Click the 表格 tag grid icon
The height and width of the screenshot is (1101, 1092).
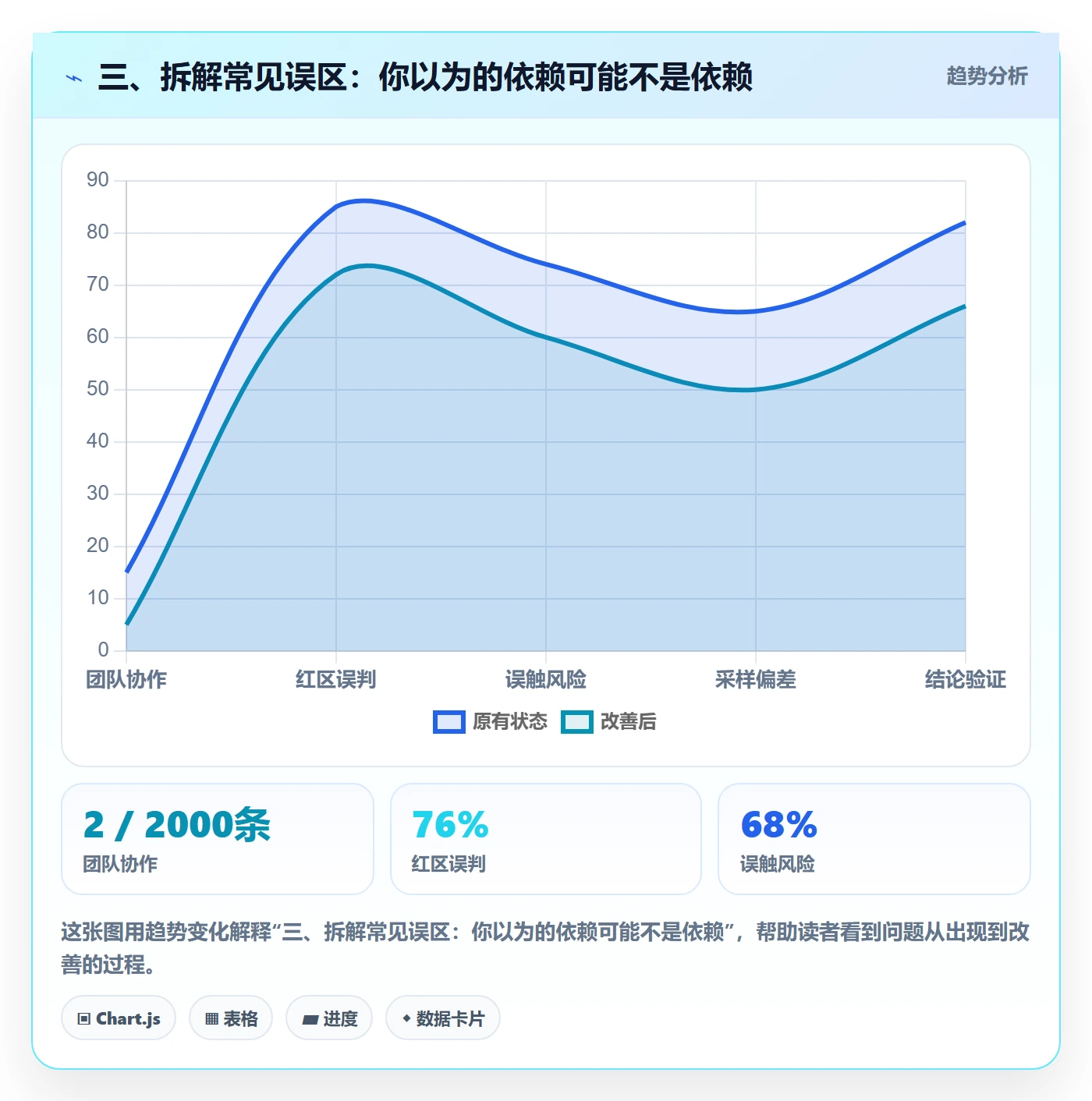point(211,1018)
